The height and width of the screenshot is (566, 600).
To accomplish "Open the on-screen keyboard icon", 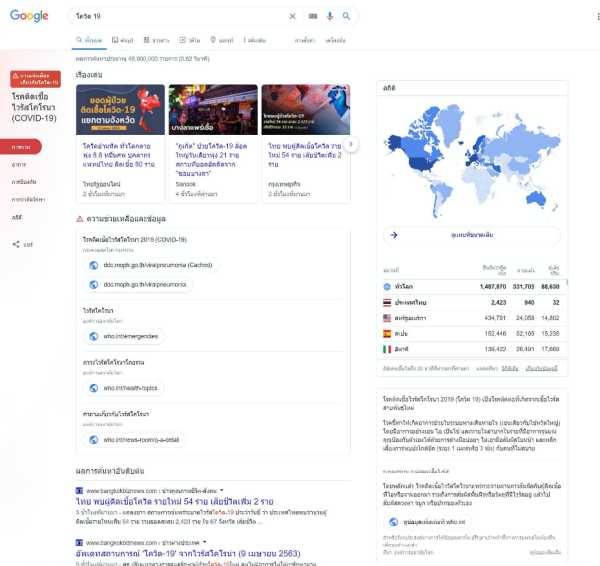I will (x=312, y=17).
